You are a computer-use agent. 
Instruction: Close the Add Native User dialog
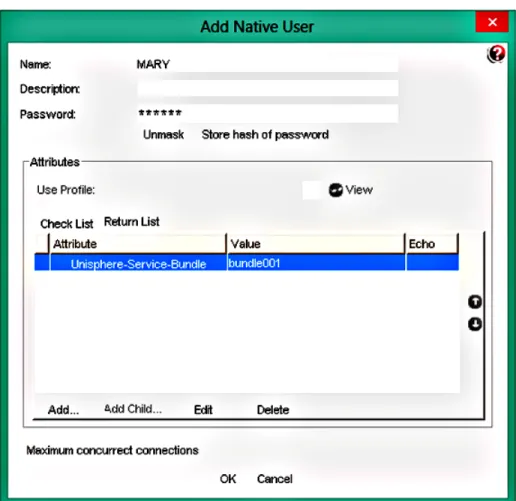click(492, 22)
